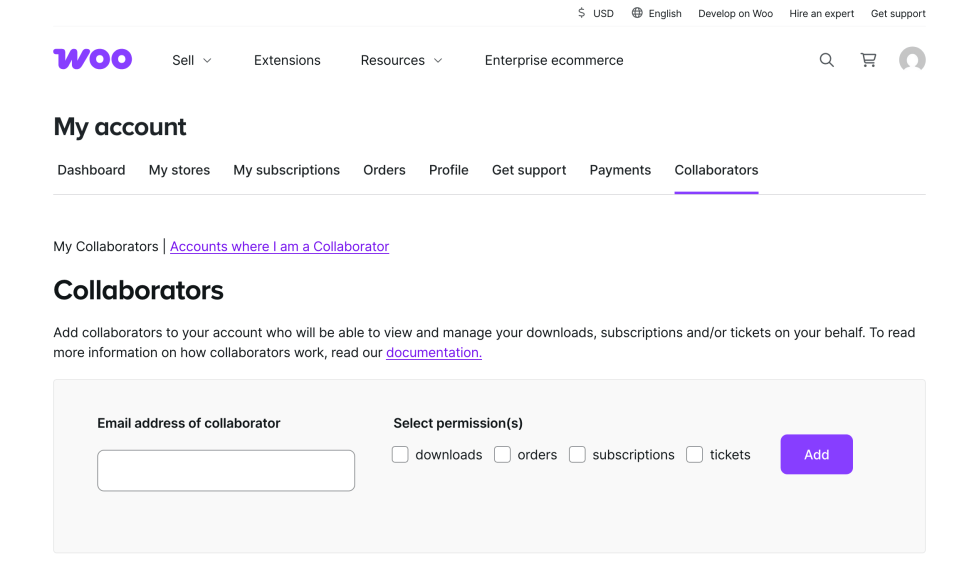This screenshot has height=577, width=979.
Task: Click the dollar currency icon
Action: pyautogui.click(x=582, y=13)
